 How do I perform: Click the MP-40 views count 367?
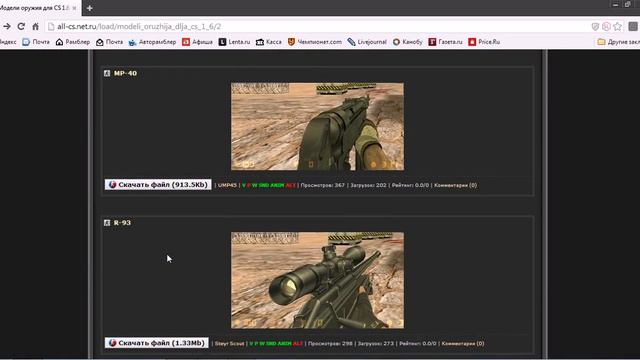pyautogui.click(x=322, y=185)
